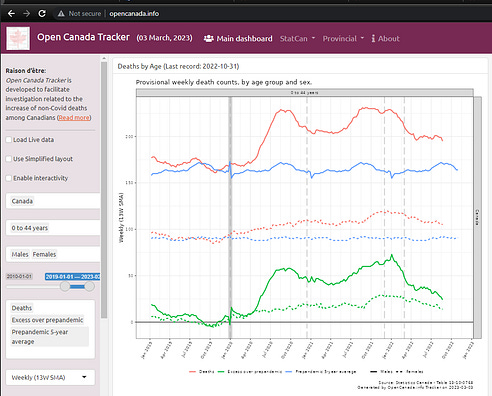This screenshot has height=396, width=492.
Task: Click the 0 to 44 years facet strip
Action: (x=305, y=93)
